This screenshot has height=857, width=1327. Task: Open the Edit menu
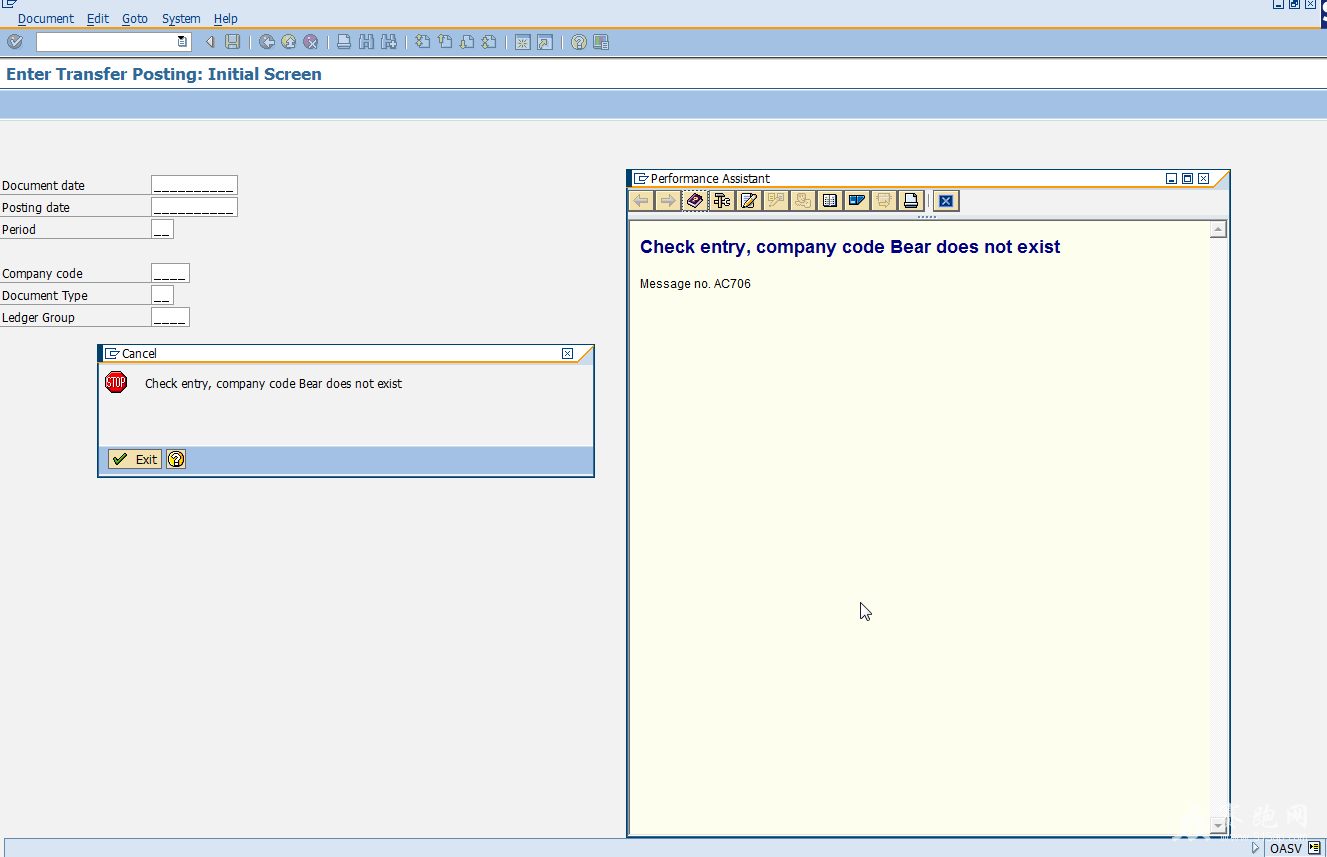(x=98, y=18)
